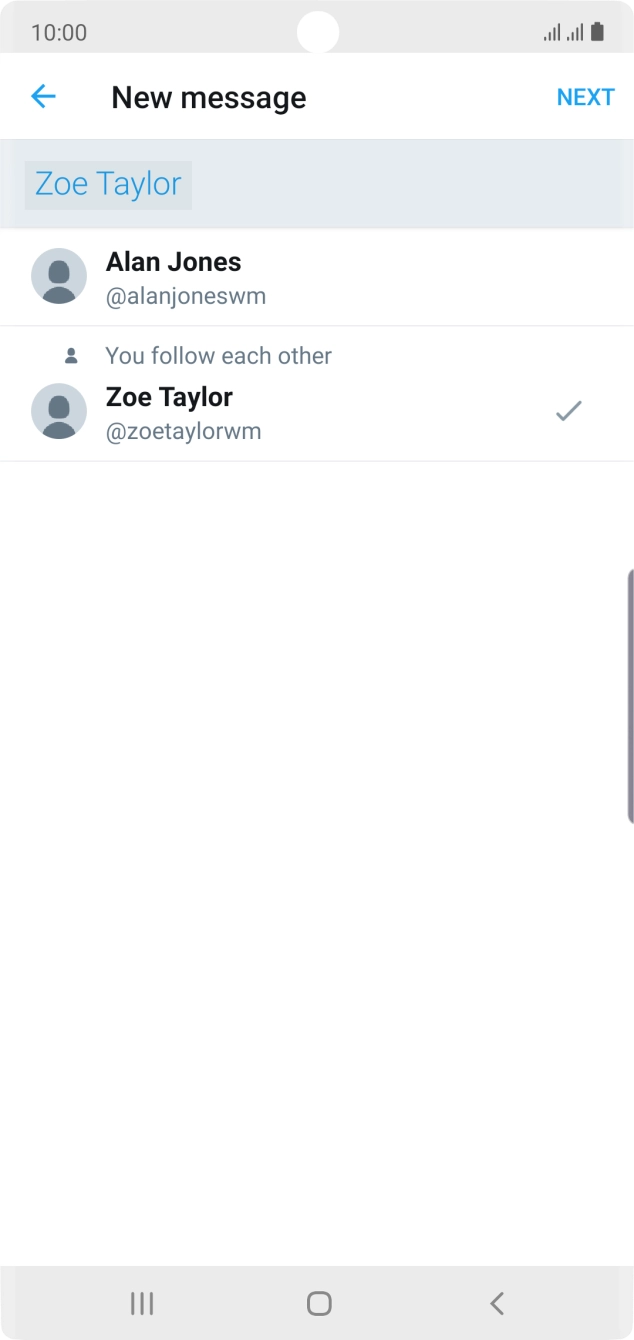Viewport: 634px width, 1340px height.
Task: Open recent apps from navigation bar
Action: [142, 1303]
